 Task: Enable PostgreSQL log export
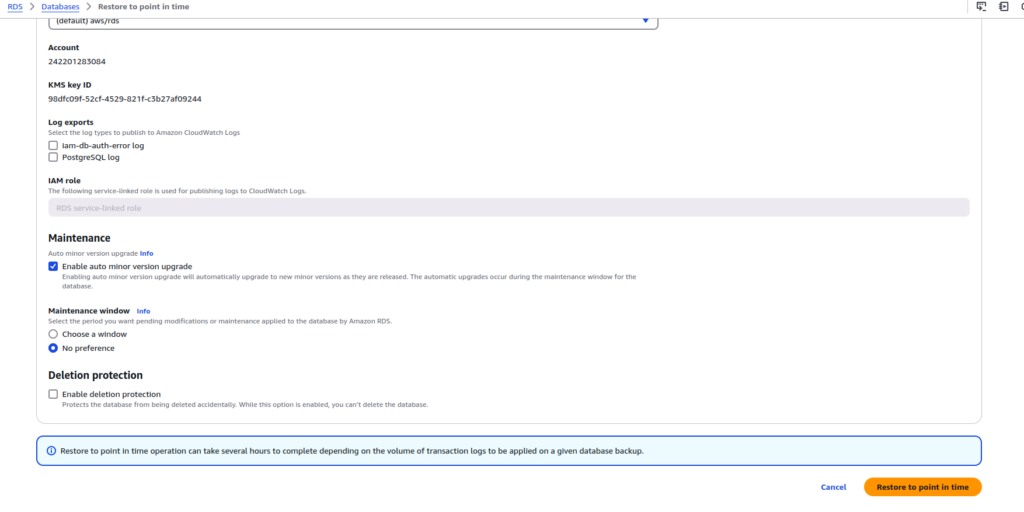coord(53,157)
